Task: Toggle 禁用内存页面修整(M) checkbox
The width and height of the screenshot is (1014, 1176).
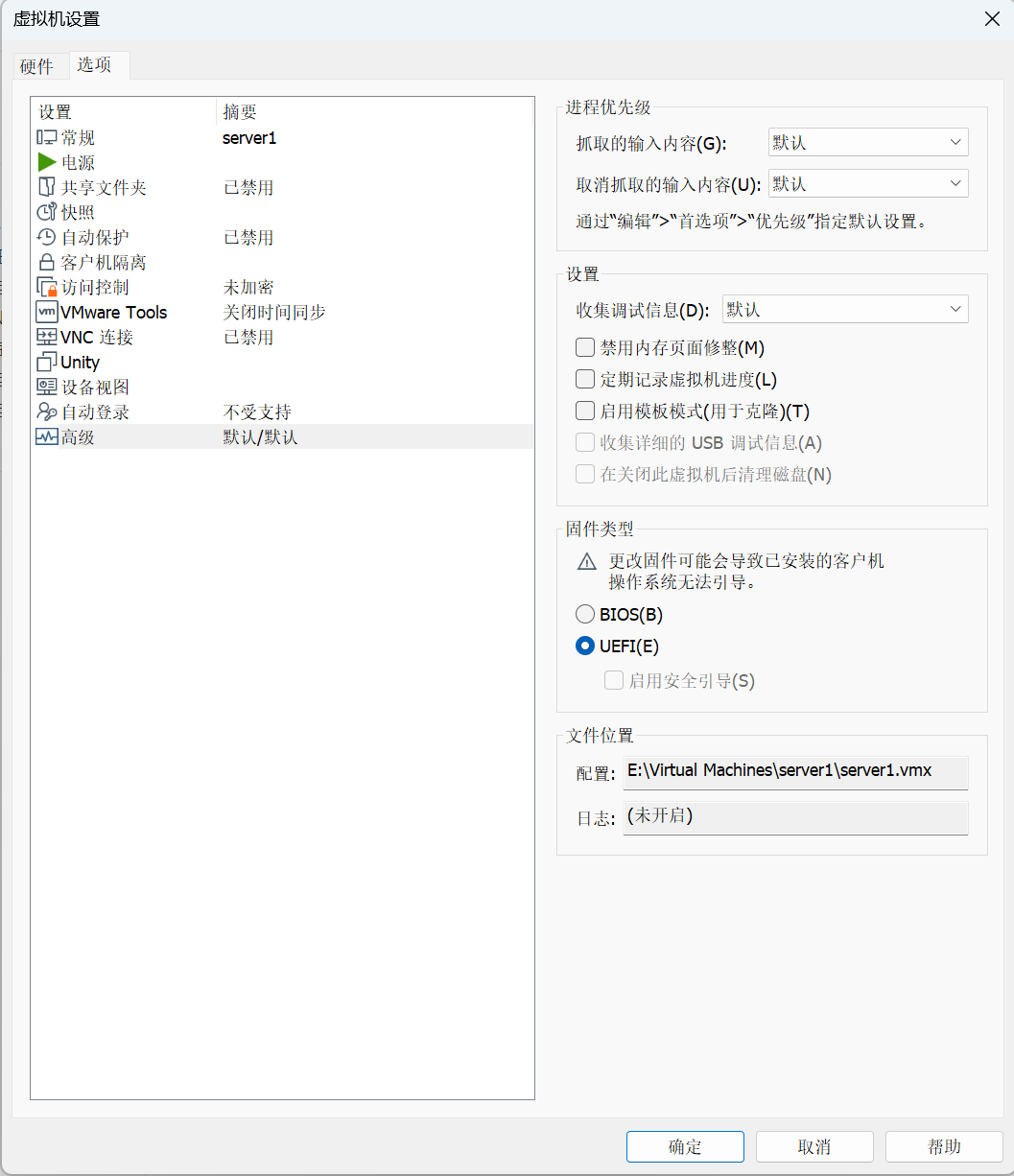Action: 585,347
